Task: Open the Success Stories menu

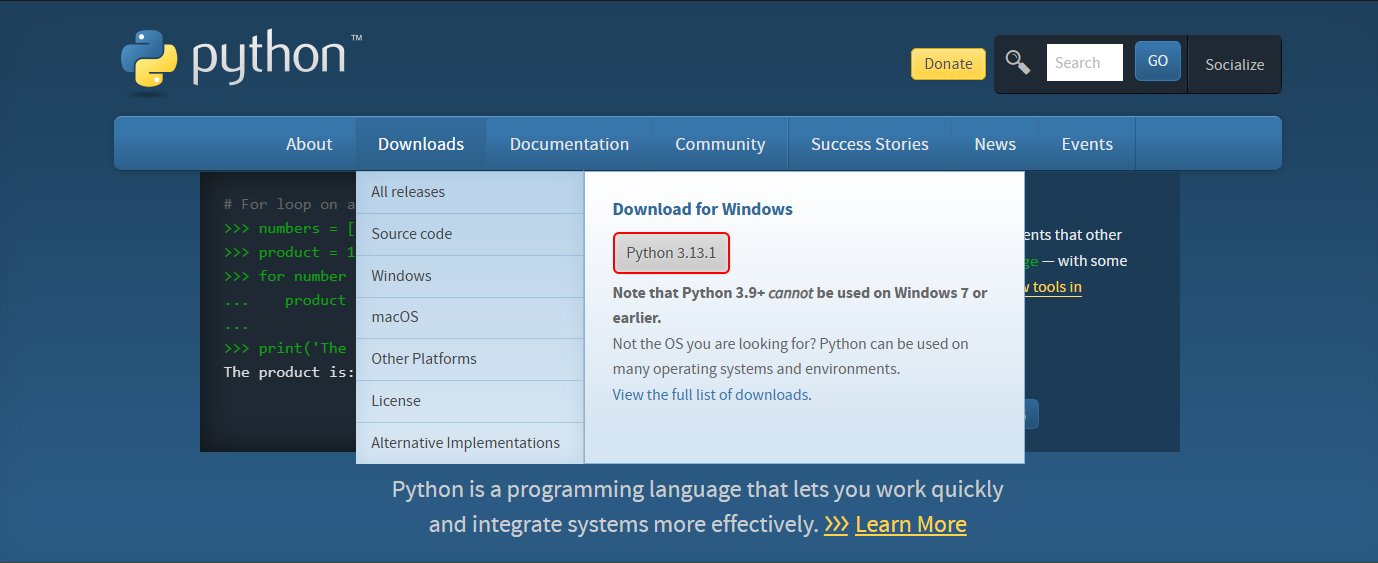Action: pos(869,144)
